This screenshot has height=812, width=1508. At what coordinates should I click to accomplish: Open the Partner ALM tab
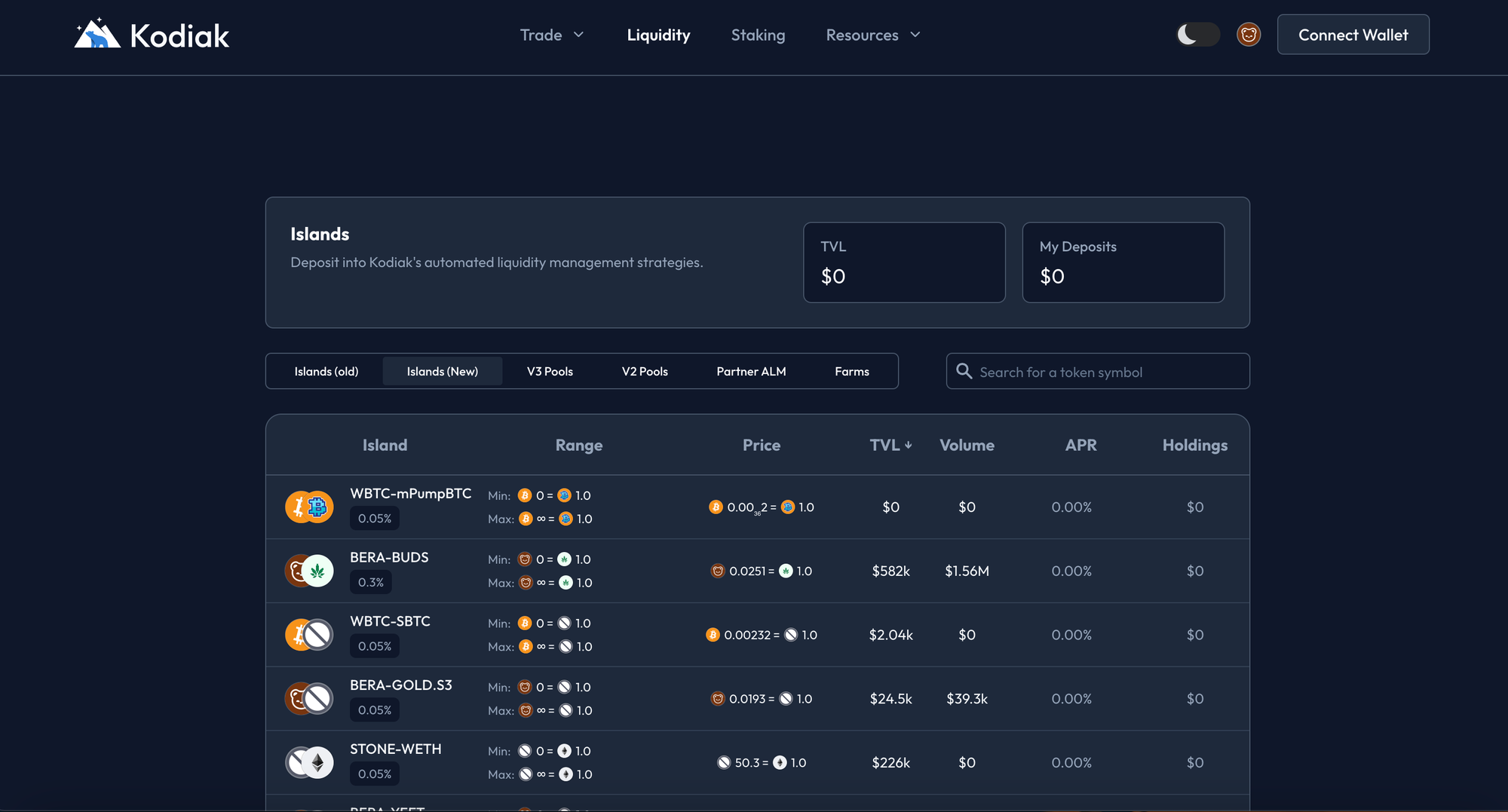(751, 371)
